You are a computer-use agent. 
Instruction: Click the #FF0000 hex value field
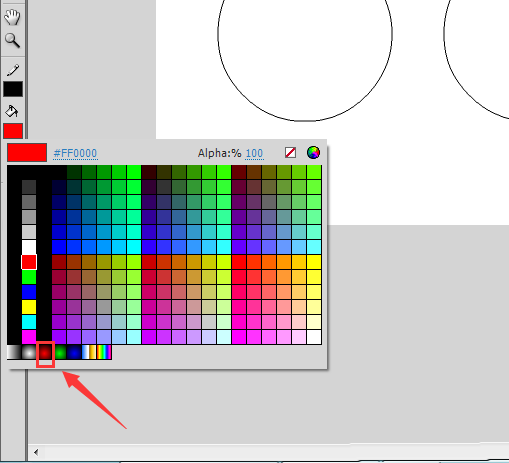tap(75, 153)
